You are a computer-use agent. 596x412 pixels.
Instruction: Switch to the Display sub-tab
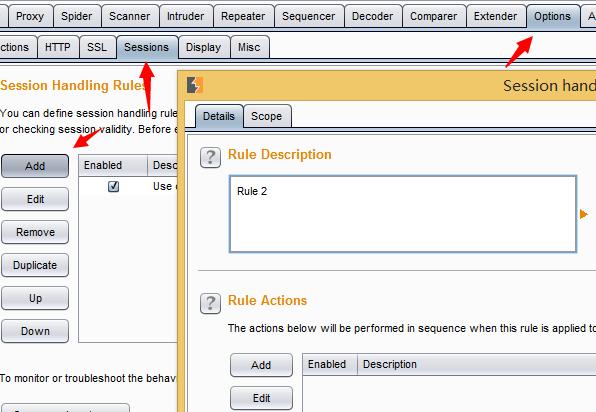203,47
